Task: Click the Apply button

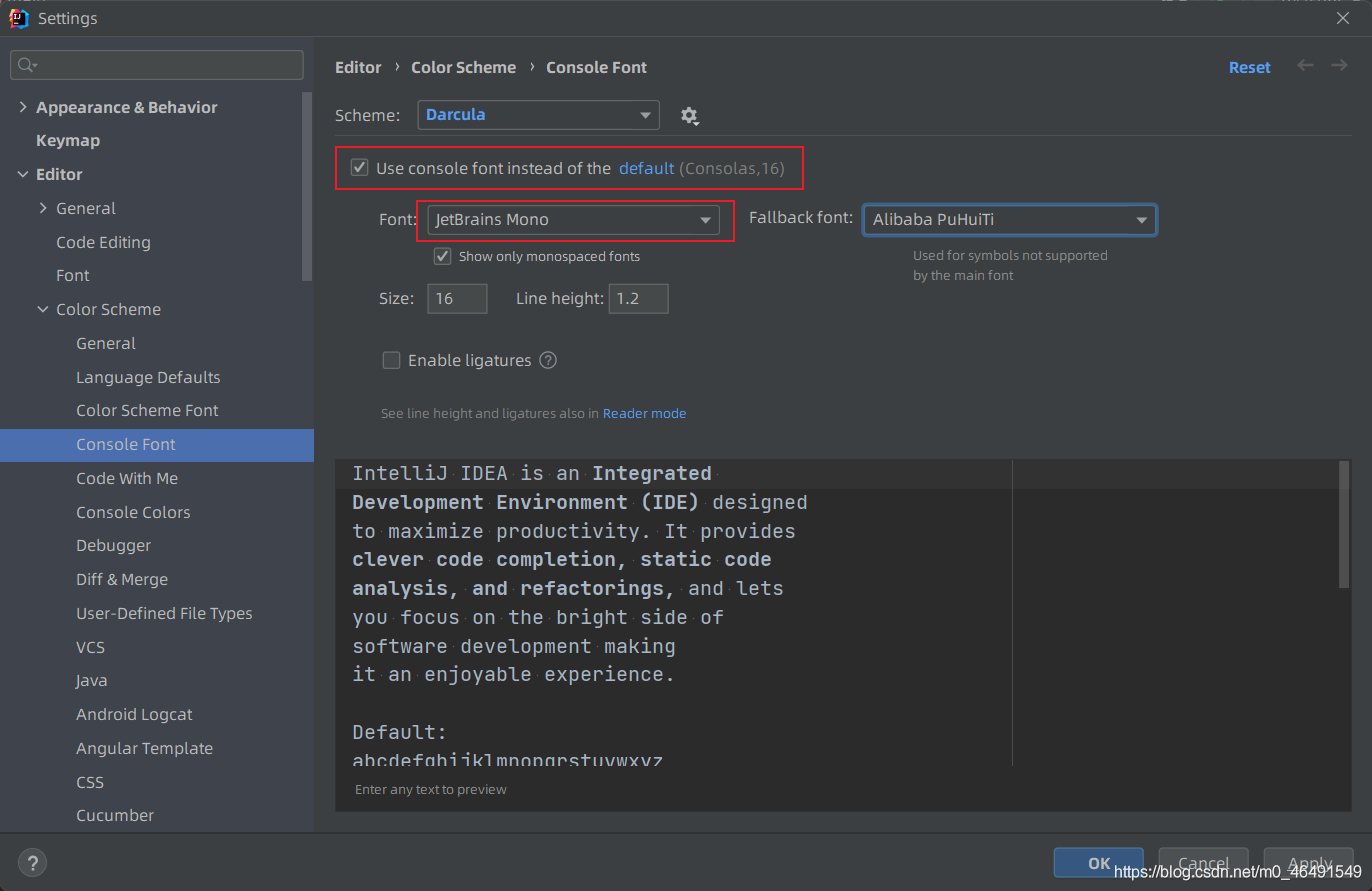Action: 1309,863
